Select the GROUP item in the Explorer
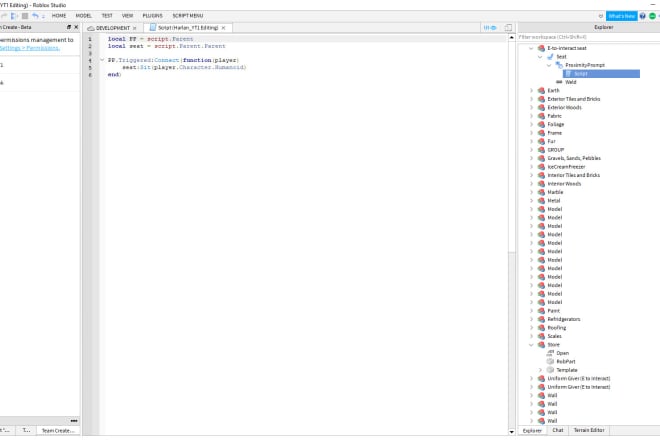660x440 pixels. point(555,150)
